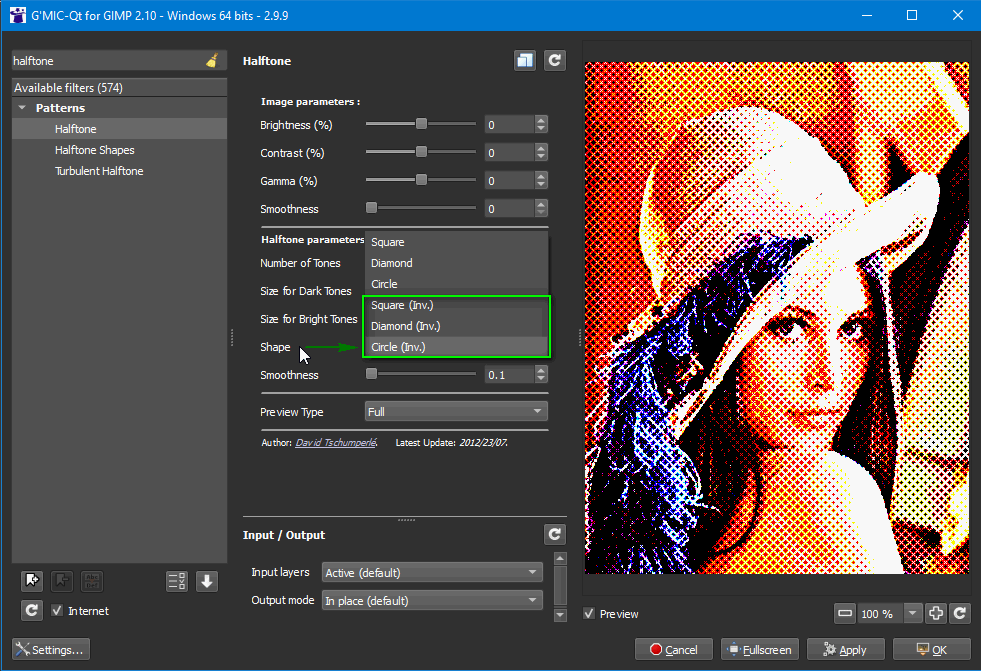Viewport: 981px width, 671px height.
Task: Reset preview zoom refresh icon
Action: click(x=960, y=613)
